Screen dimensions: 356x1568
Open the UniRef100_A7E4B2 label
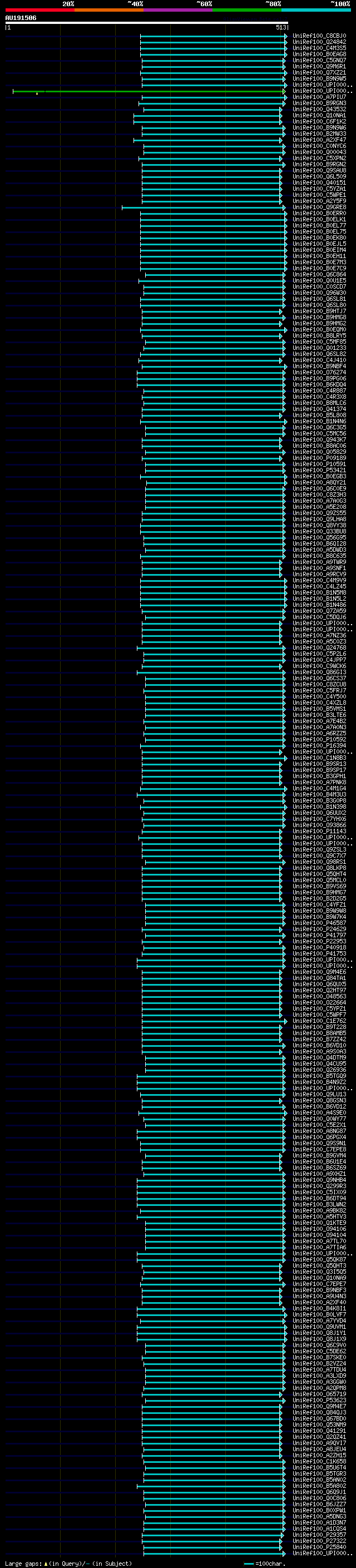coord(319,721)
